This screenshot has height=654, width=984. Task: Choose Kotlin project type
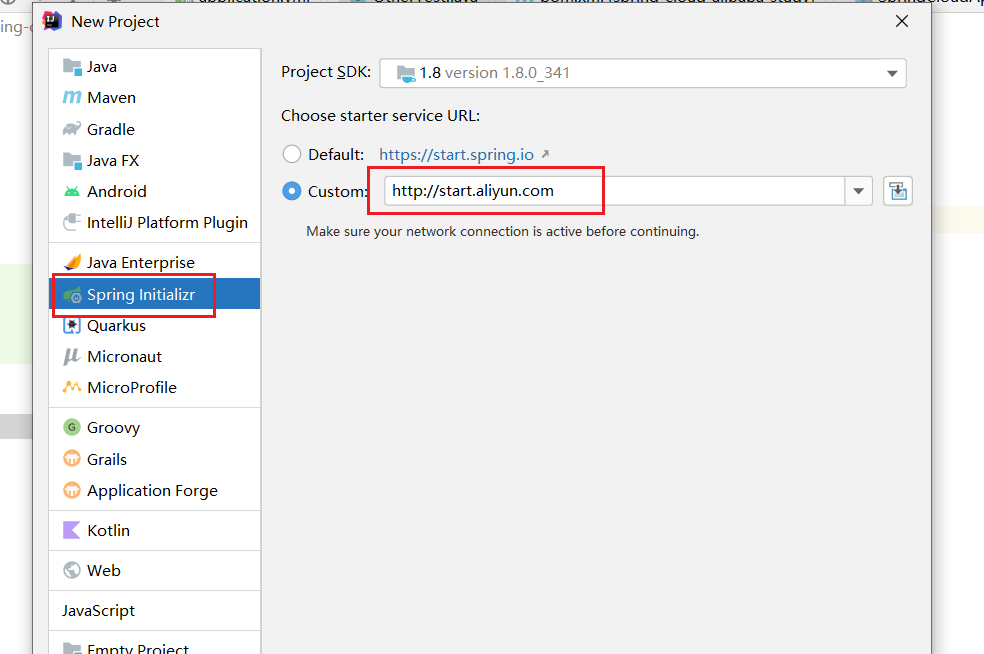coord(154,531)
